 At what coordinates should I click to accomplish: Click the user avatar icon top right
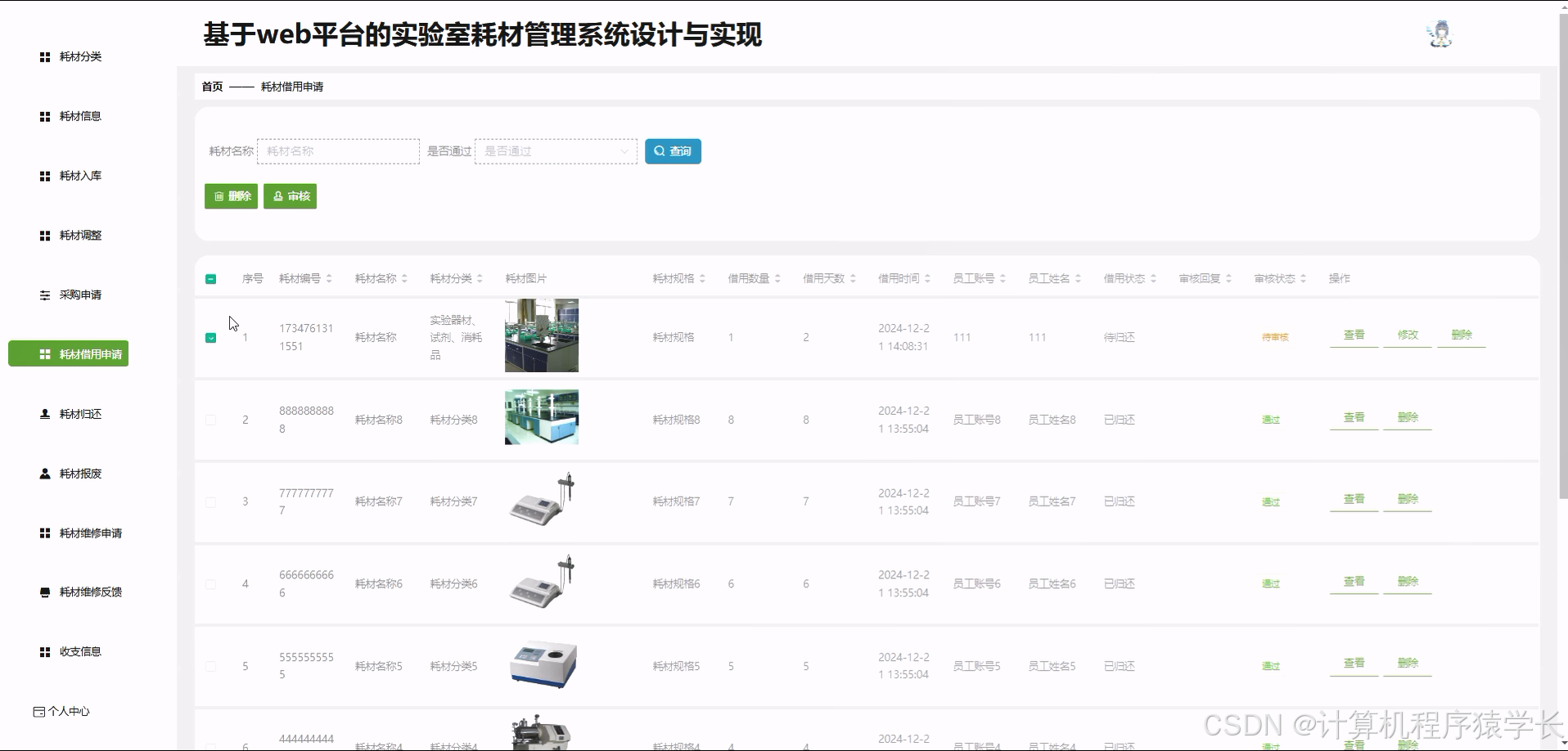[1439, 33]
